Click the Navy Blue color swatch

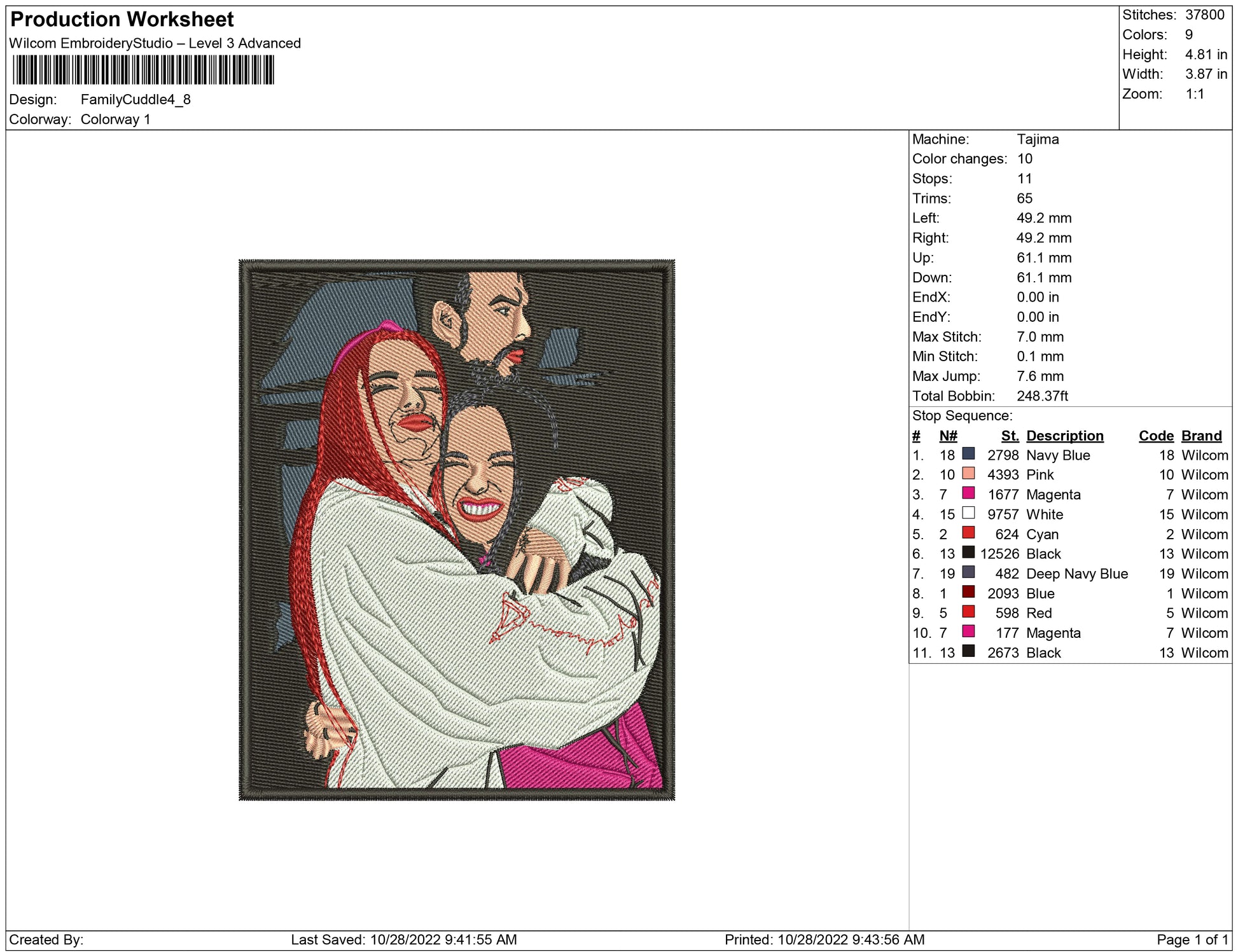pos(968,453)
